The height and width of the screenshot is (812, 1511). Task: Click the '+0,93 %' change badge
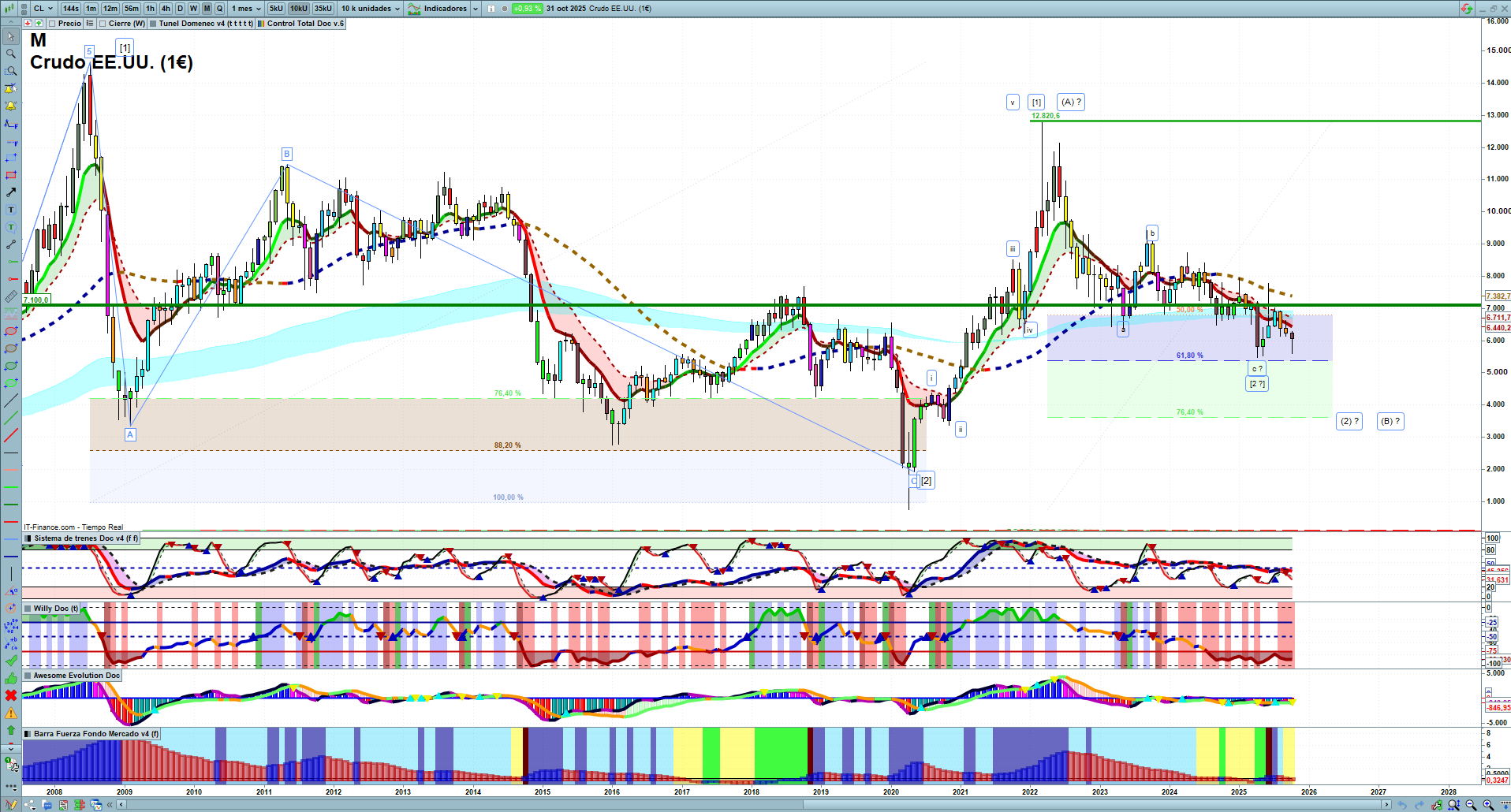click(x=527, y=9)
